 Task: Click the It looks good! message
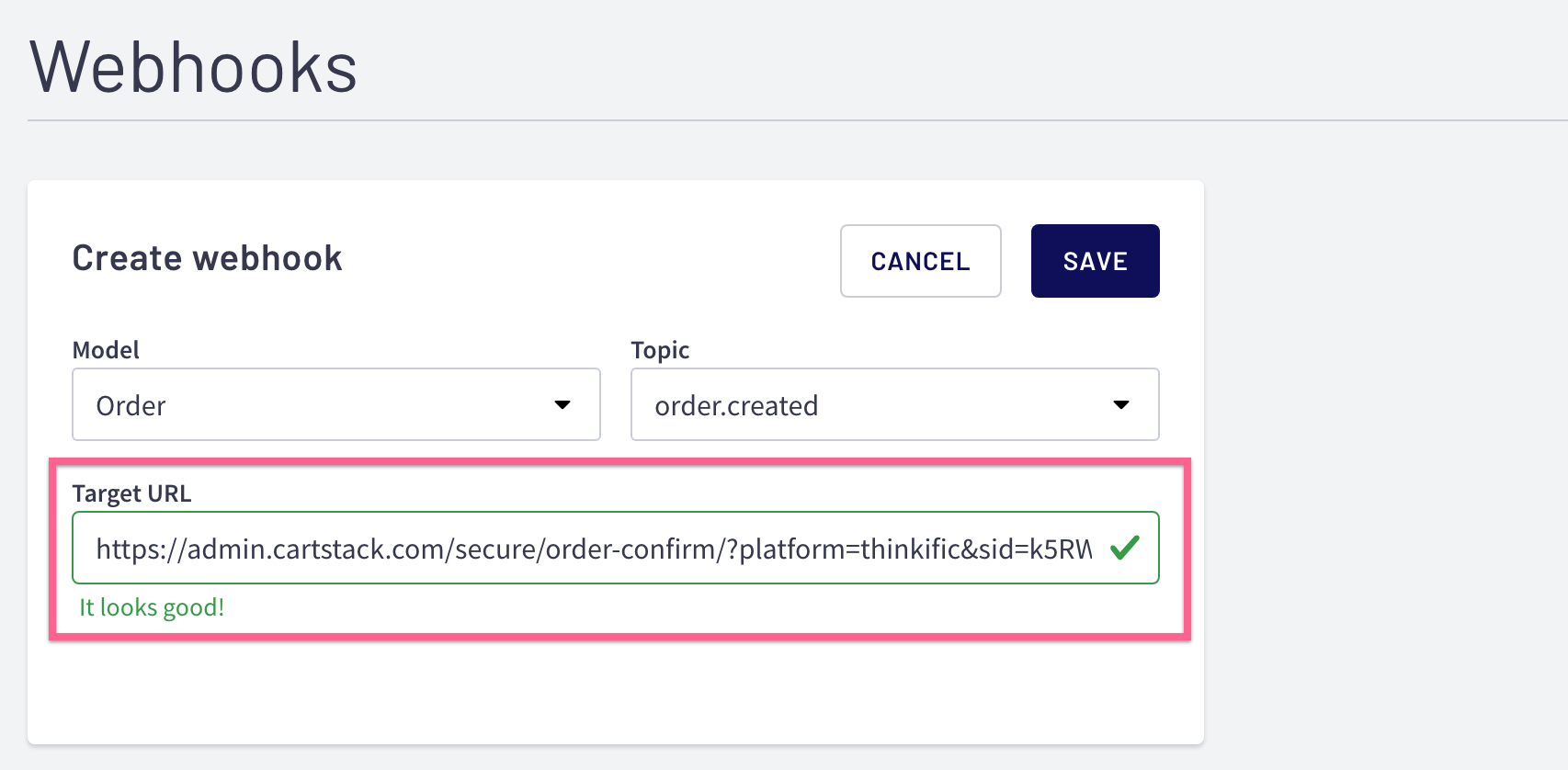point(152,606)
